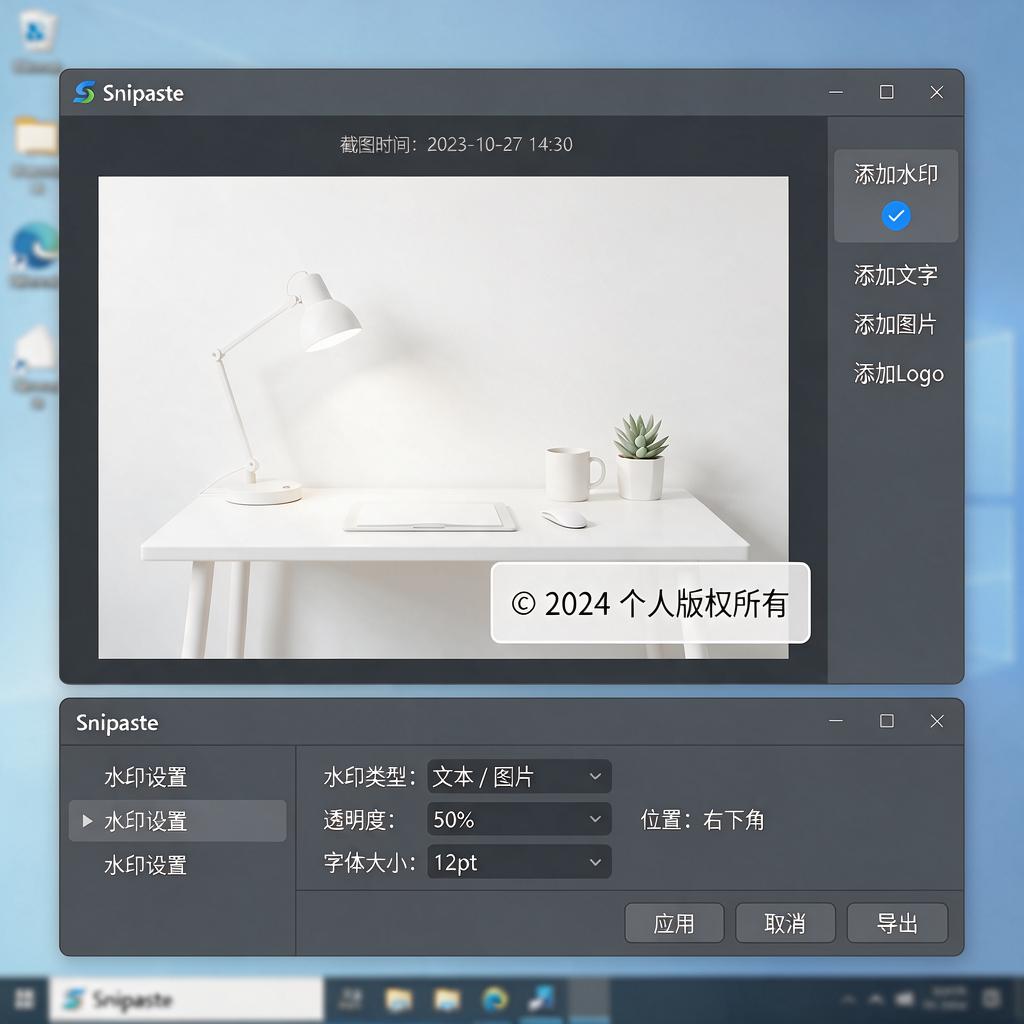Screen dimensions: 1024x1024
Task: Open the Windows Start menu
Action: point(25,999)
